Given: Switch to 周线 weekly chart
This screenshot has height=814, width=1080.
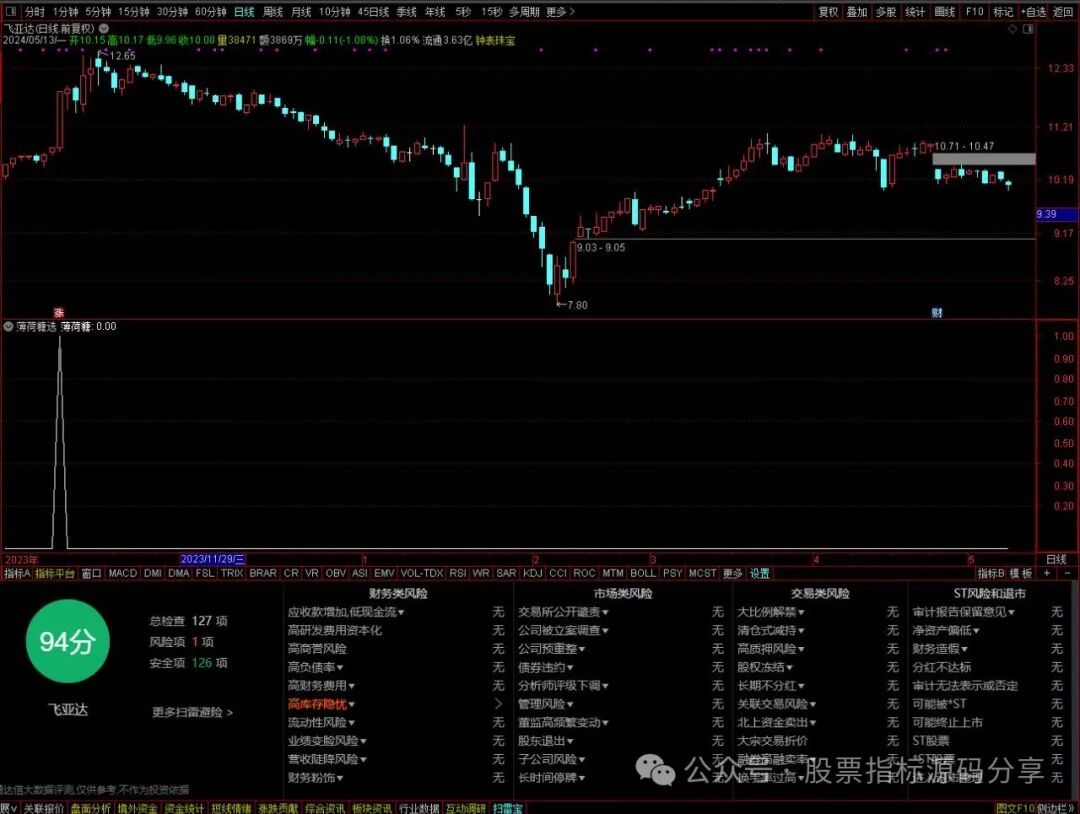Looking at the screenshot, I should pos(273,12).
